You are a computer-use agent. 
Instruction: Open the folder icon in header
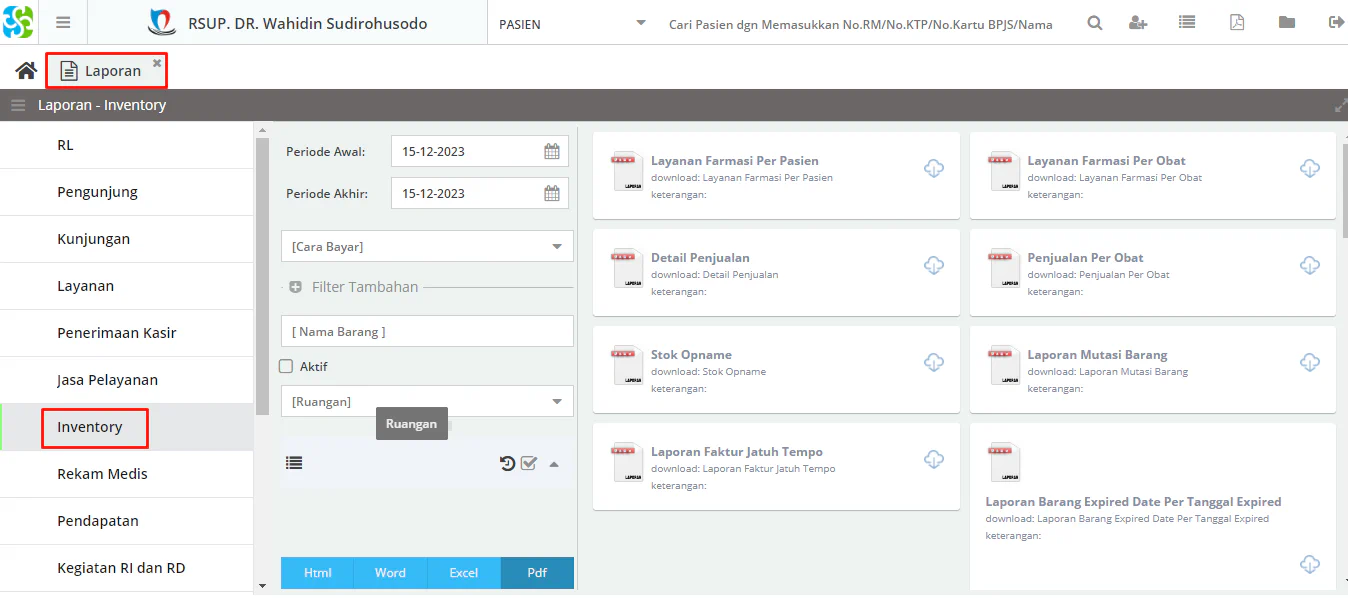1287,22
